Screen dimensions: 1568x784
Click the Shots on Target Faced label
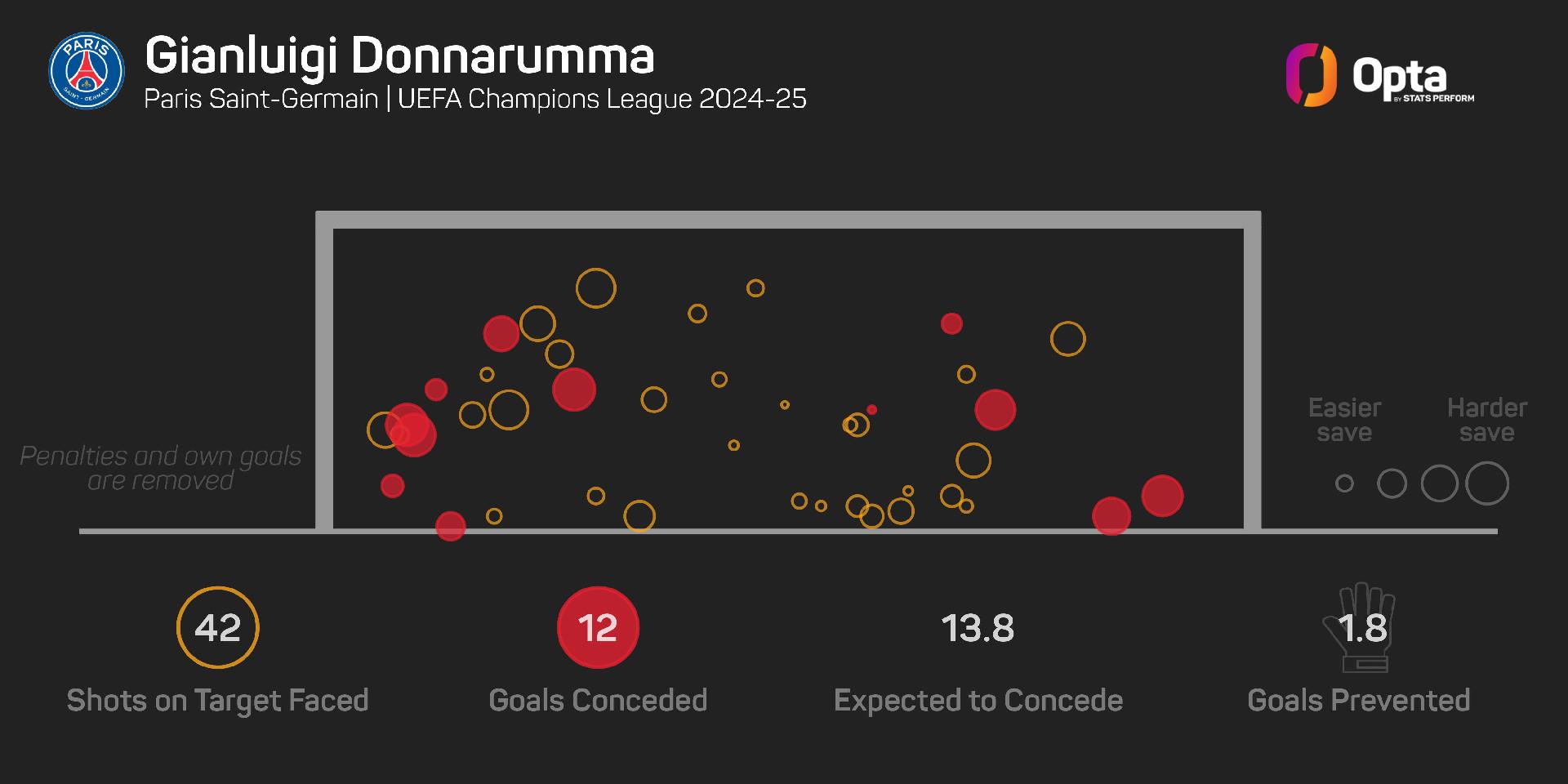click(x=218, y=701)
